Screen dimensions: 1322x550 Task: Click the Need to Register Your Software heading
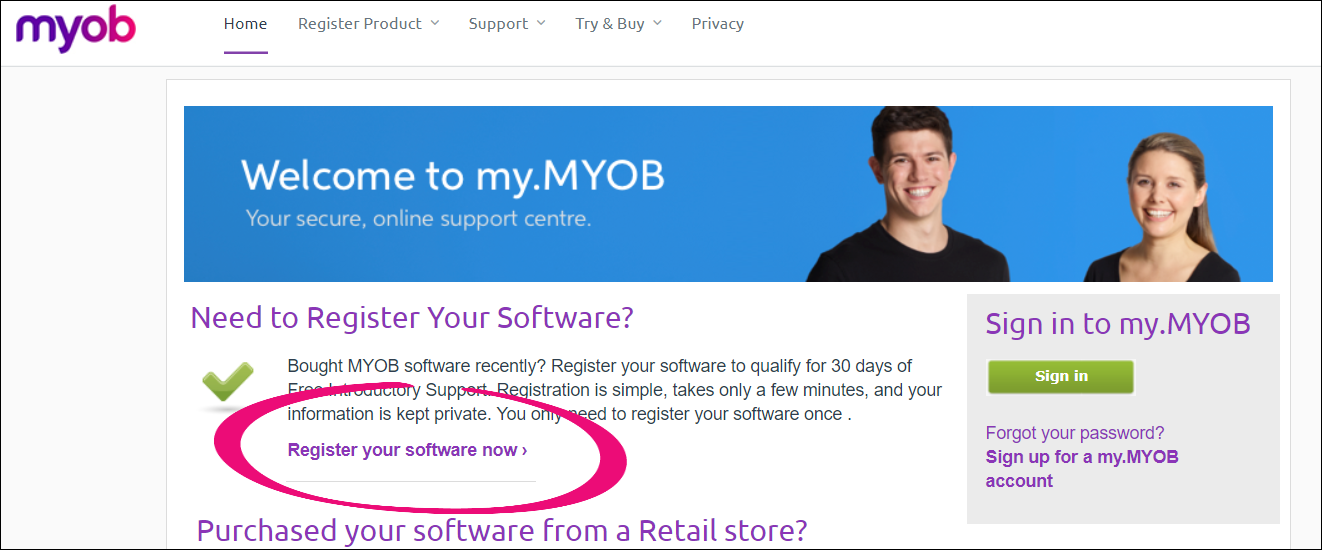pyautogui.click(x=412, y=318)
